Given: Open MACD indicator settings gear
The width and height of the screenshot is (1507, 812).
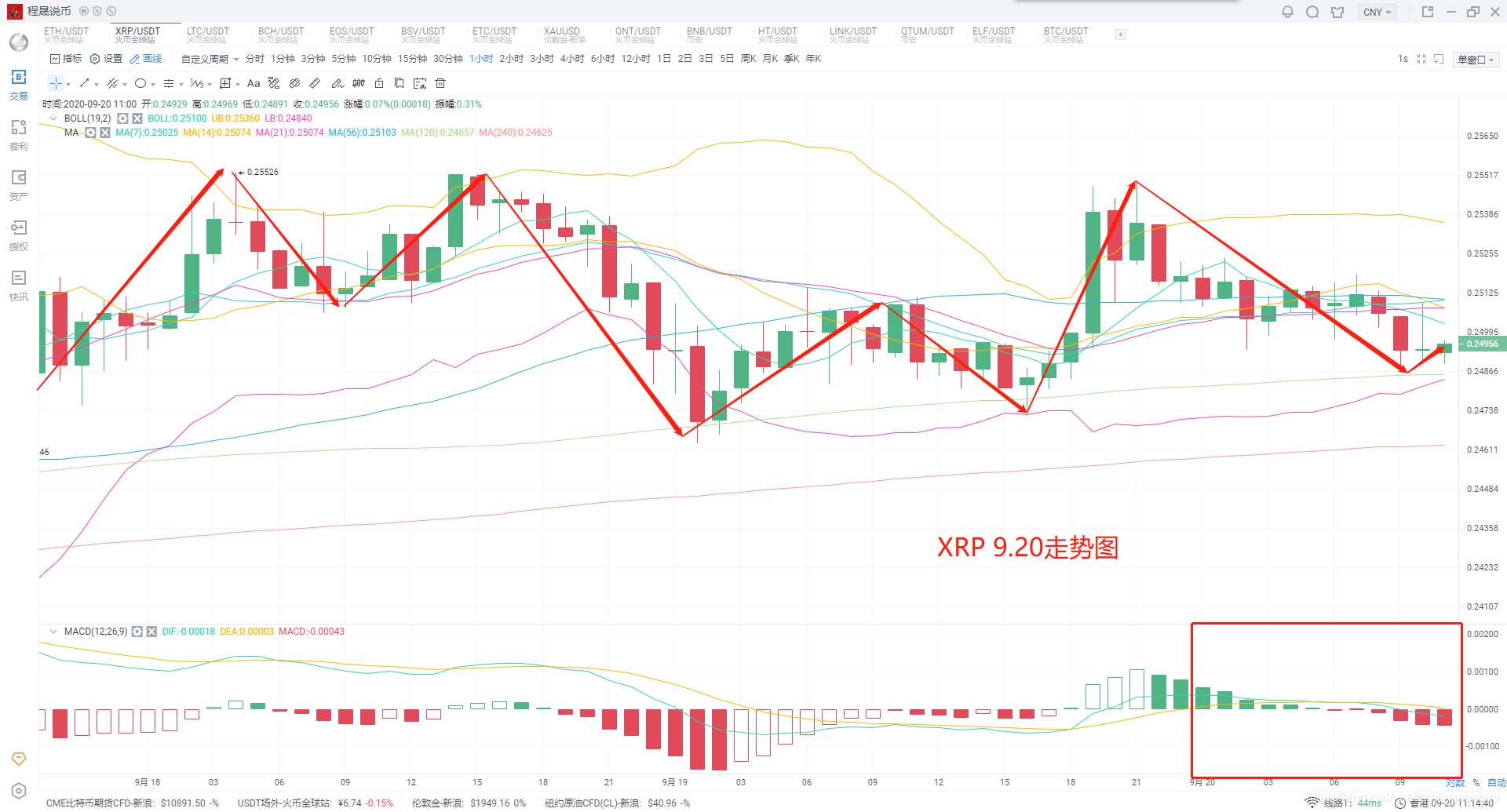Looking at the screenshot, I should pos(137,632).
